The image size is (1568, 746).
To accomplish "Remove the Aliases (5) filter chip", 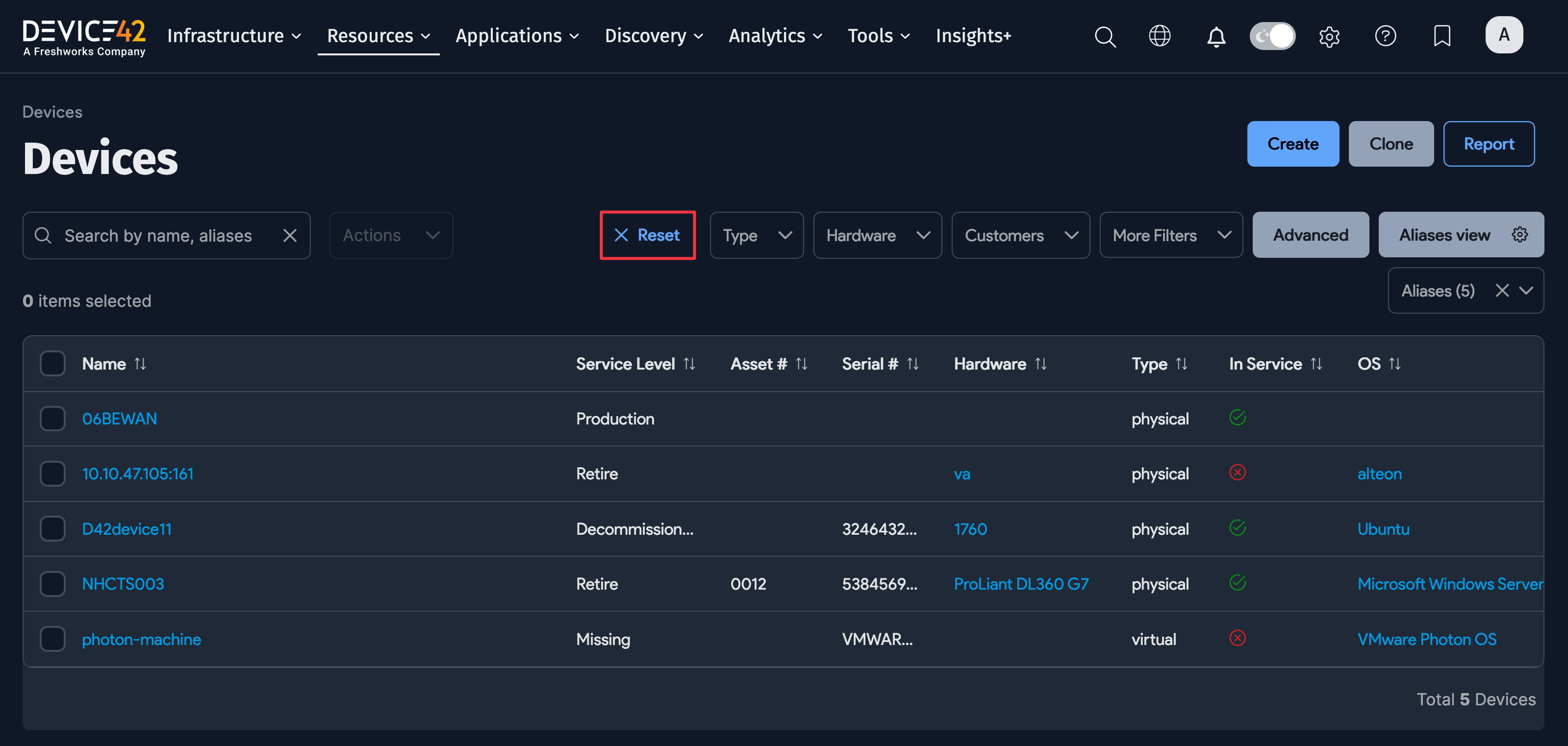I will click(1502, 290).
